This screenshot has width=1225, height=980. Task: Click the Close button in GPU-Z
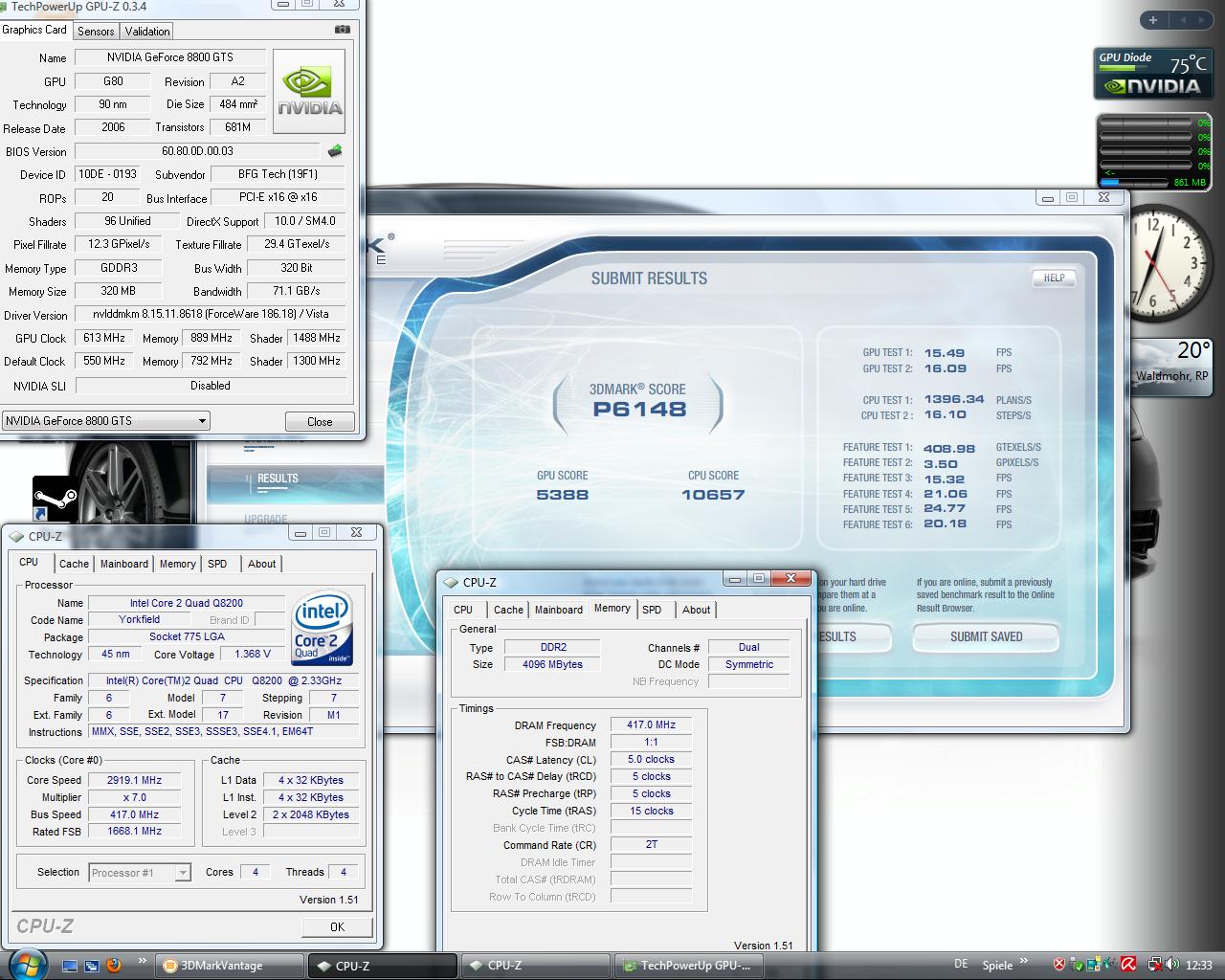tap(320, 421)
